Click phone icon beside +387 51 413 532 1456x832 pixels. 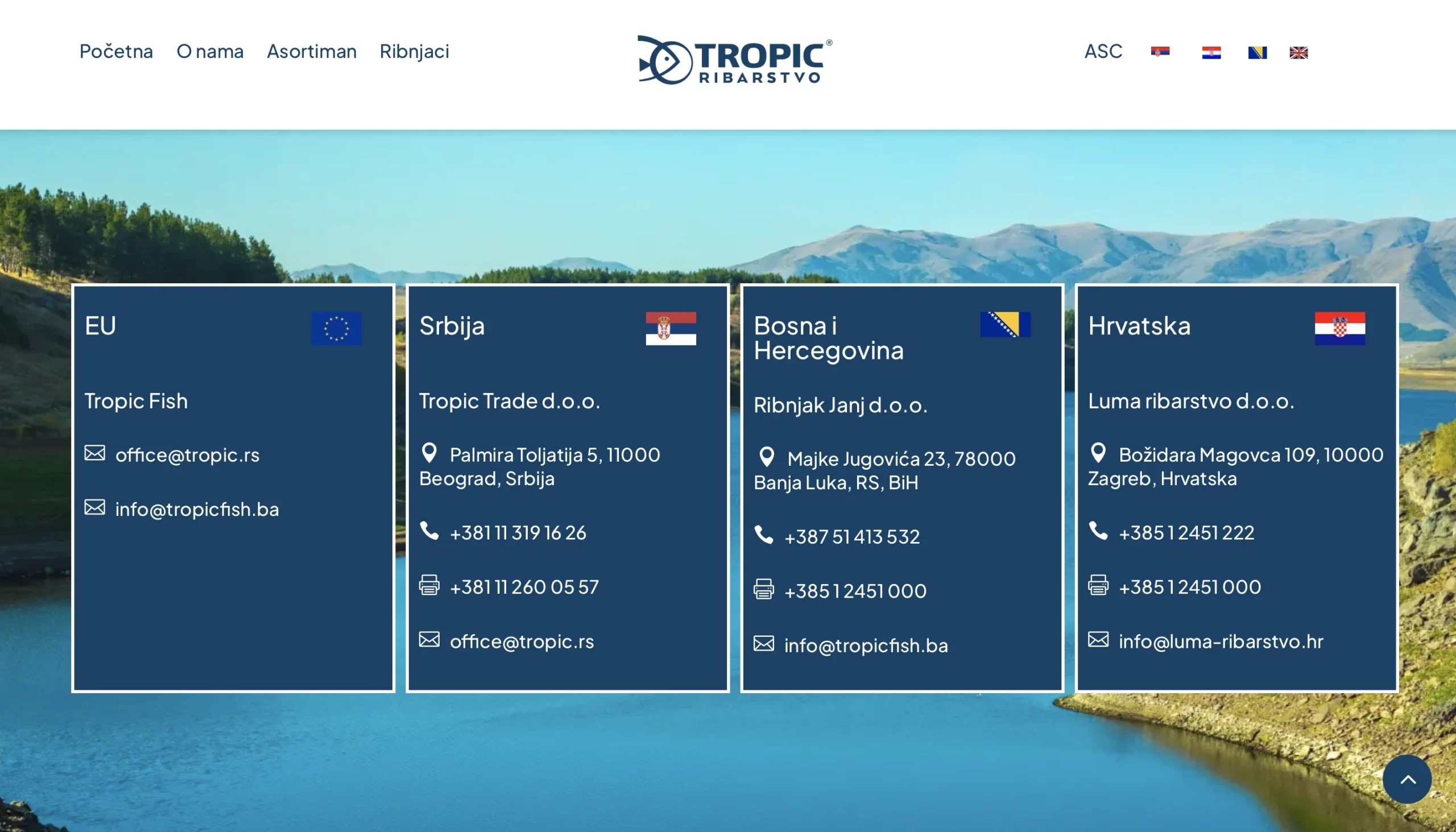click(x=764, y=535)
